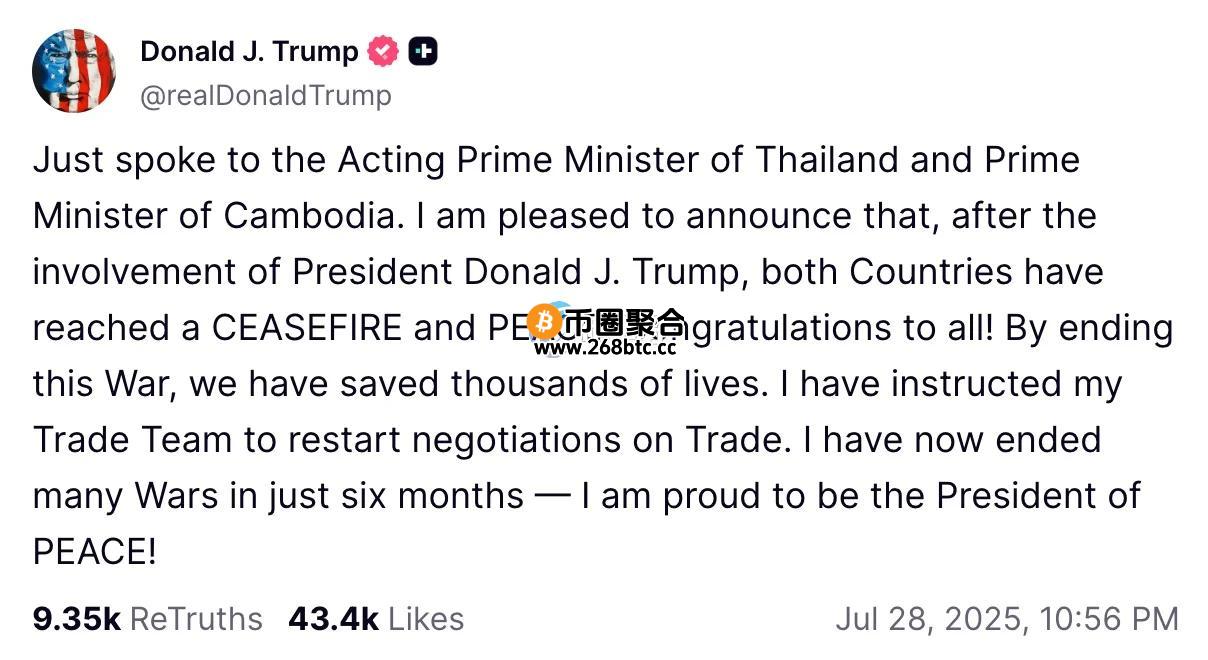Select the 43.4k likes count
1208x660 pixels.
coord(333,619)
